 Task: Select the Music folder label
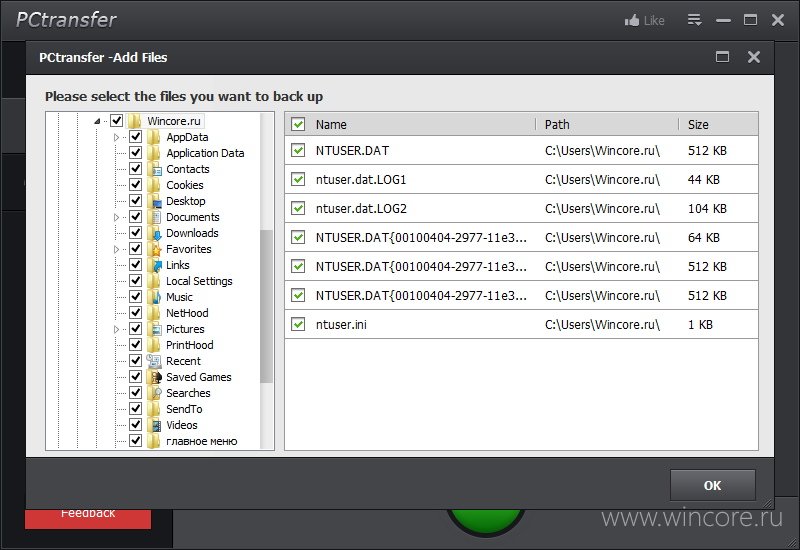pyautogui.click(x=179, y=297)
